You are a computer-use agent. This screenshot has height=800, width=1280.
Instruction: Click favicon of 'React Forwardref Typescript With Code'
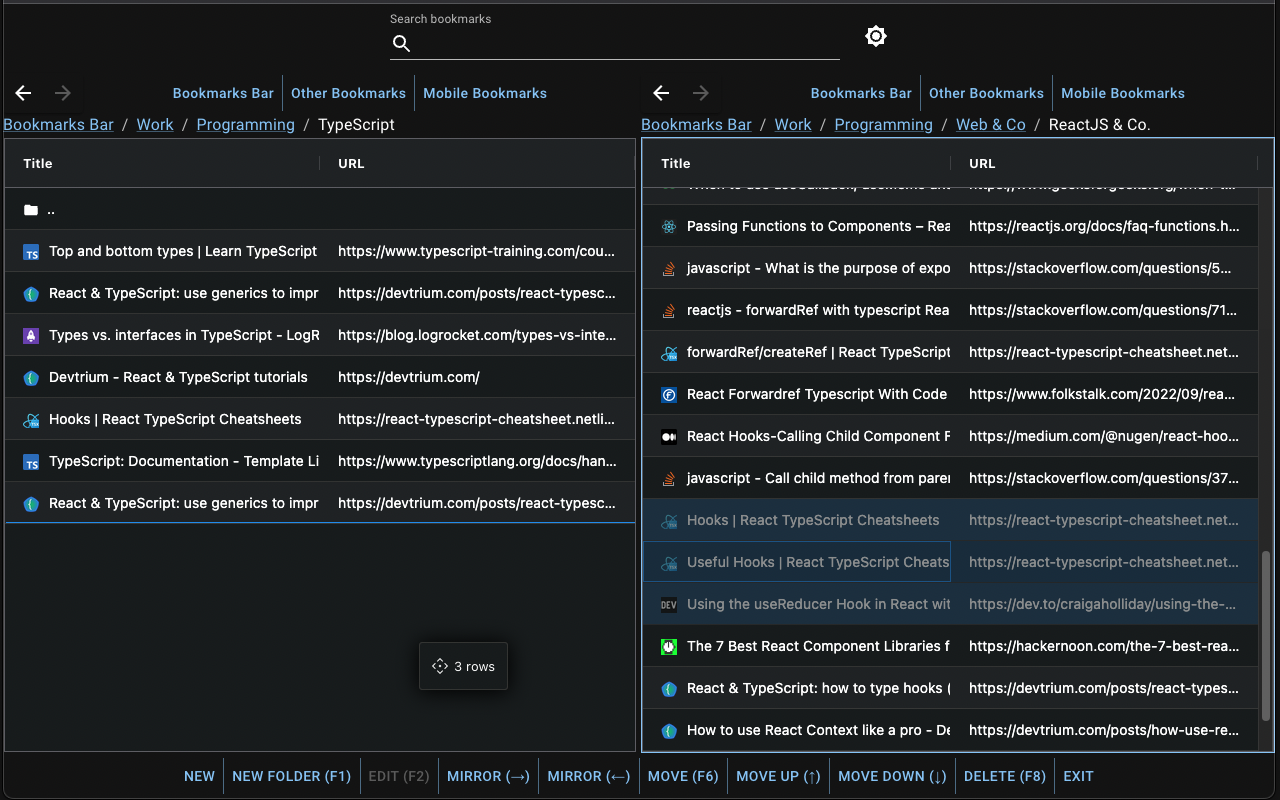pyautogui.click(x=669, y=395)
